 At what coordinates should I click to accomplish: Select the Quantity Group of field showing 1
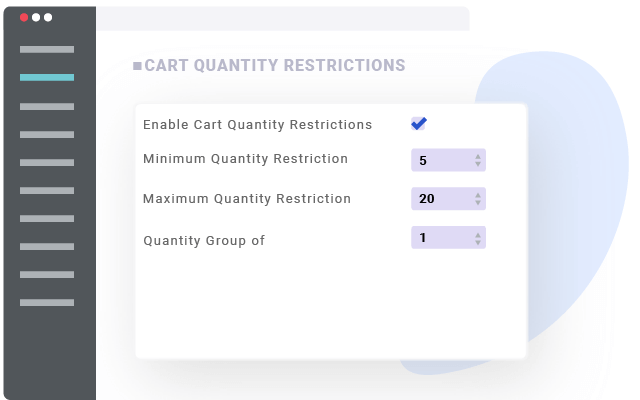(x=440, y=238)
